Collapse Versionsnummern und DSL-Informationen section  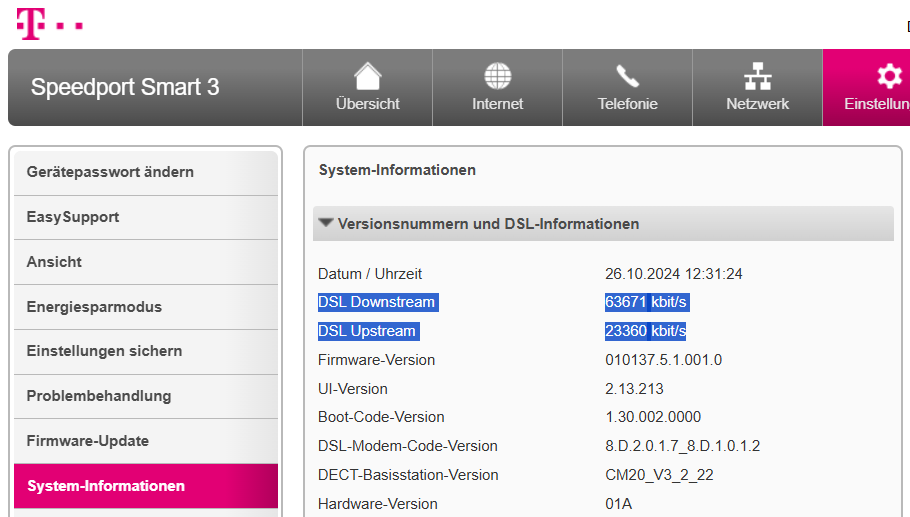pyautogui.click(x=326, y=224)
